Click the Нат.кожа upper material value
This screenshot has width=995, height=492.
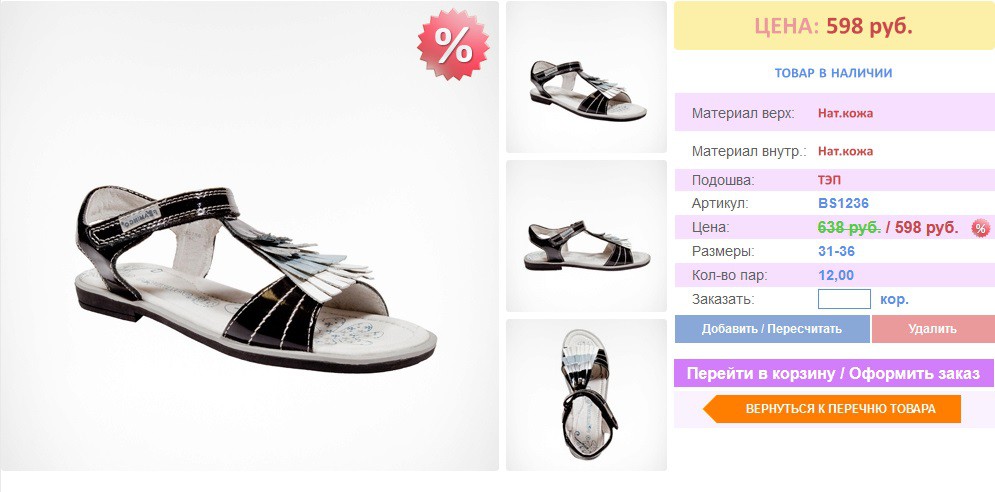(x=845, y=114)
